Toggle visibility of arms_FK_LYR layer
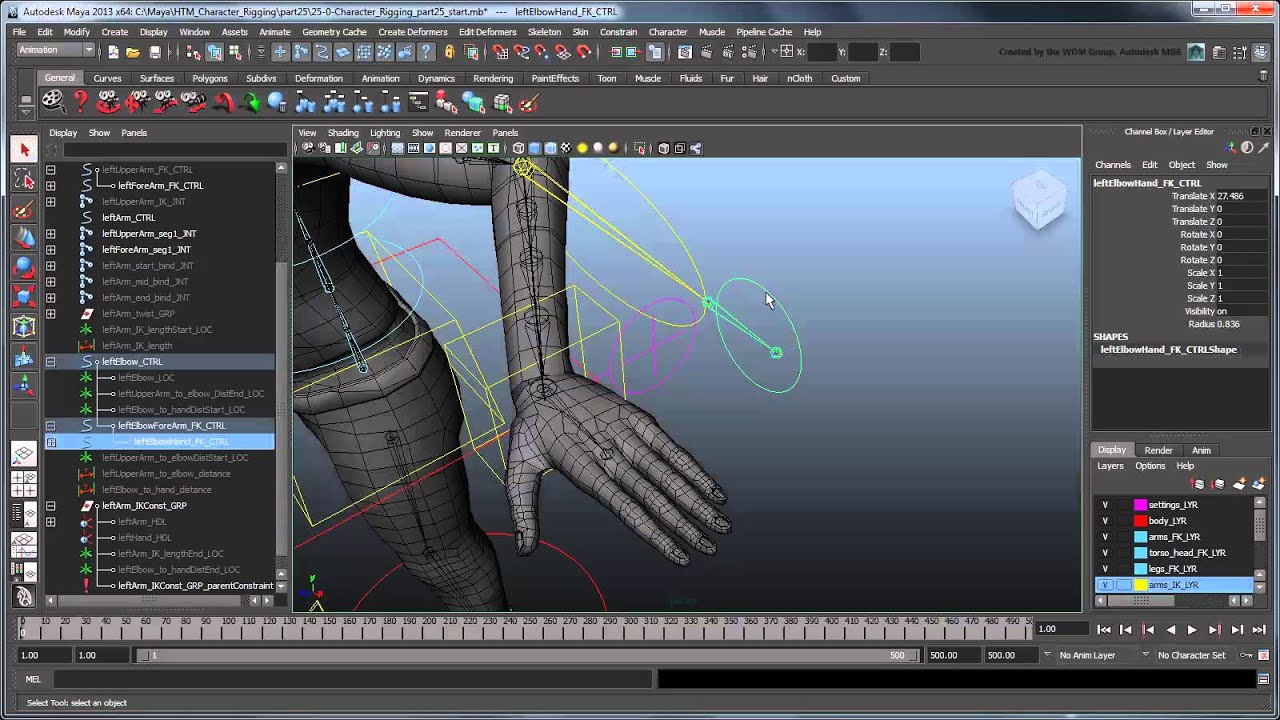Screen dimensions: 1280x720 tap(1105, 537)
